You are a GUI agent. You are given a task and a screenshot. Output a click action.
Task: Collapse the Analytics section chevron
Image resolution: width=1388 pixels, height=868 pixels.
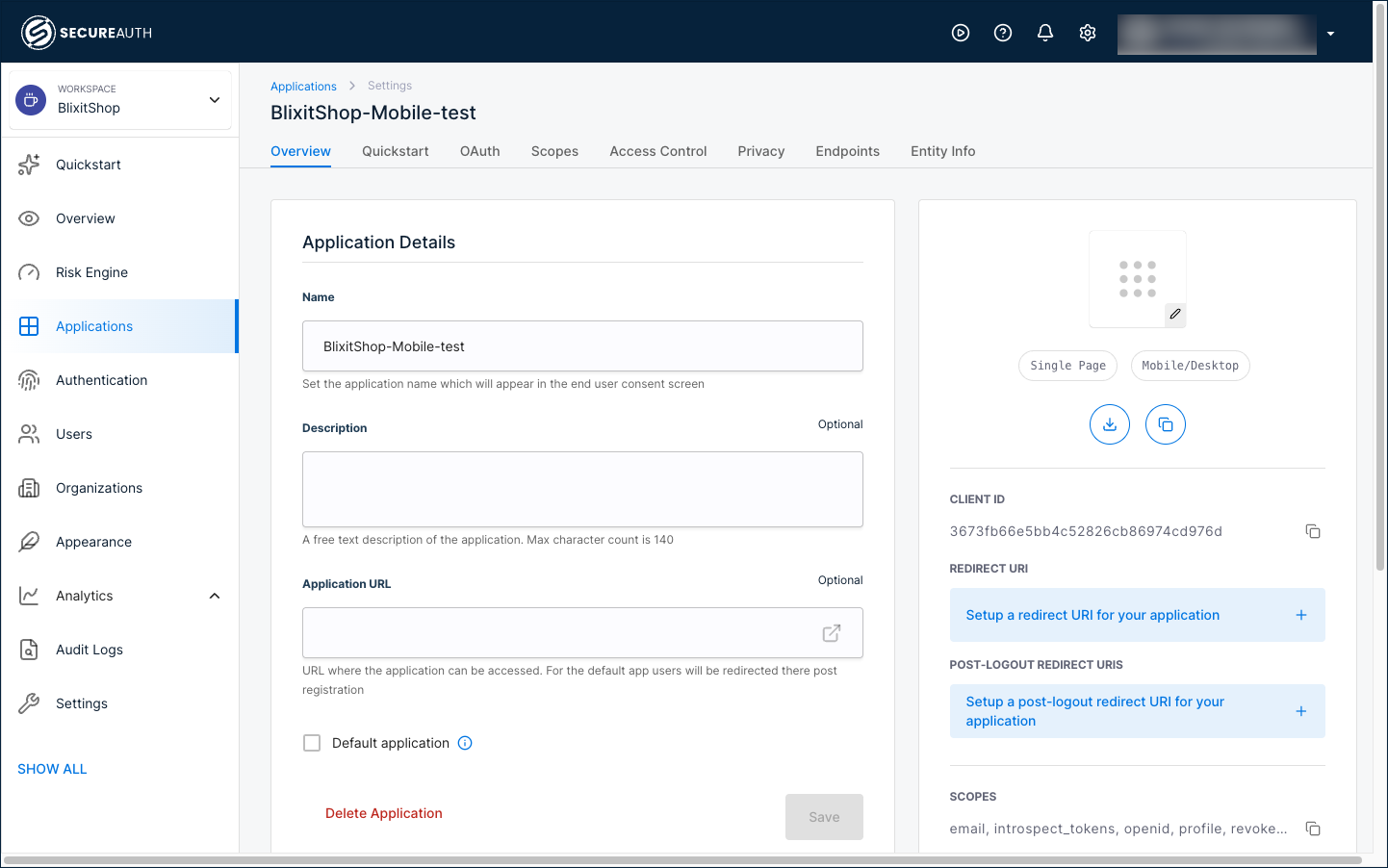[x=215, y=596]
